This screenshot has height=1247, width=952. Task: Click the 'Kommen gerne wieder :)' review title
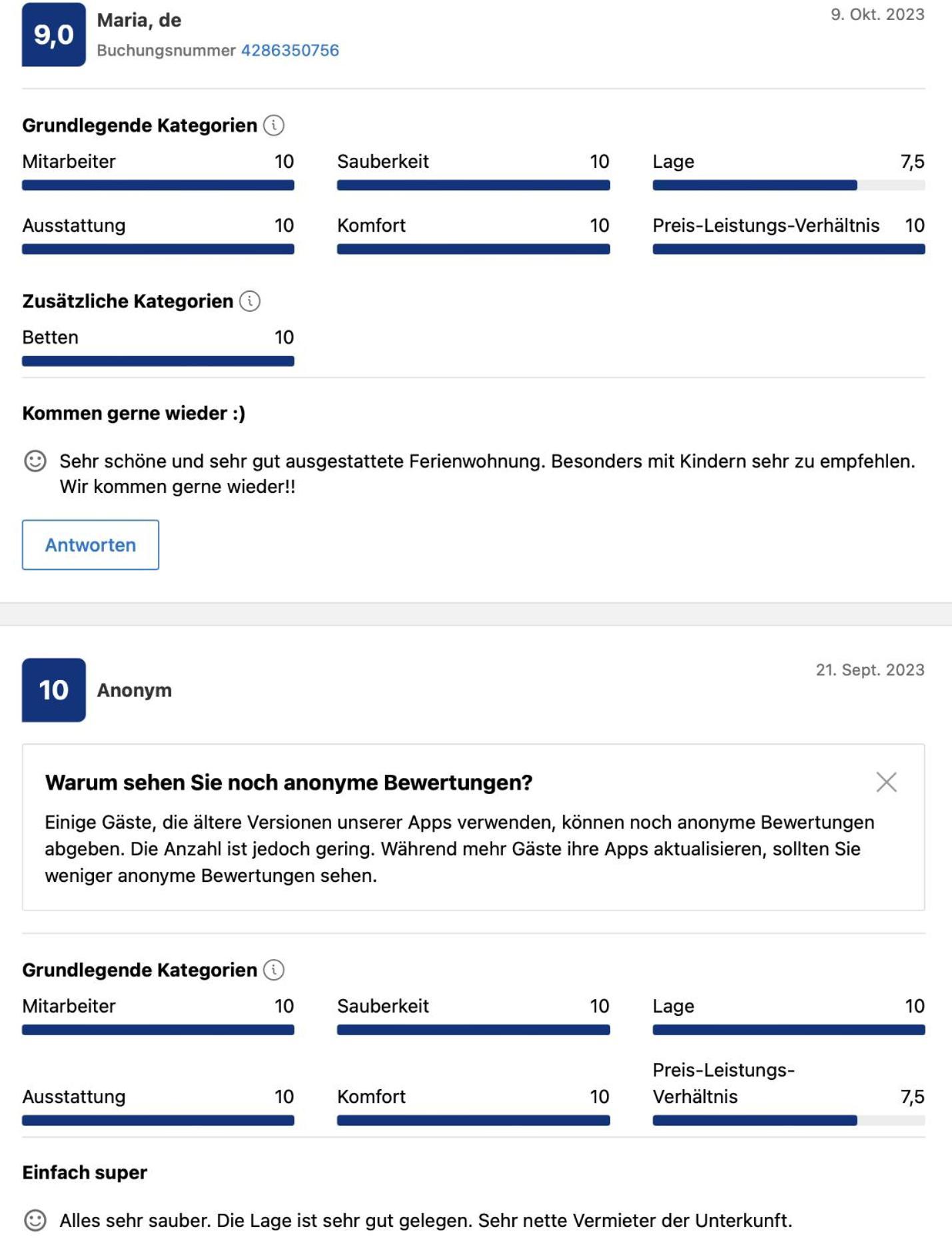point(134,413)
